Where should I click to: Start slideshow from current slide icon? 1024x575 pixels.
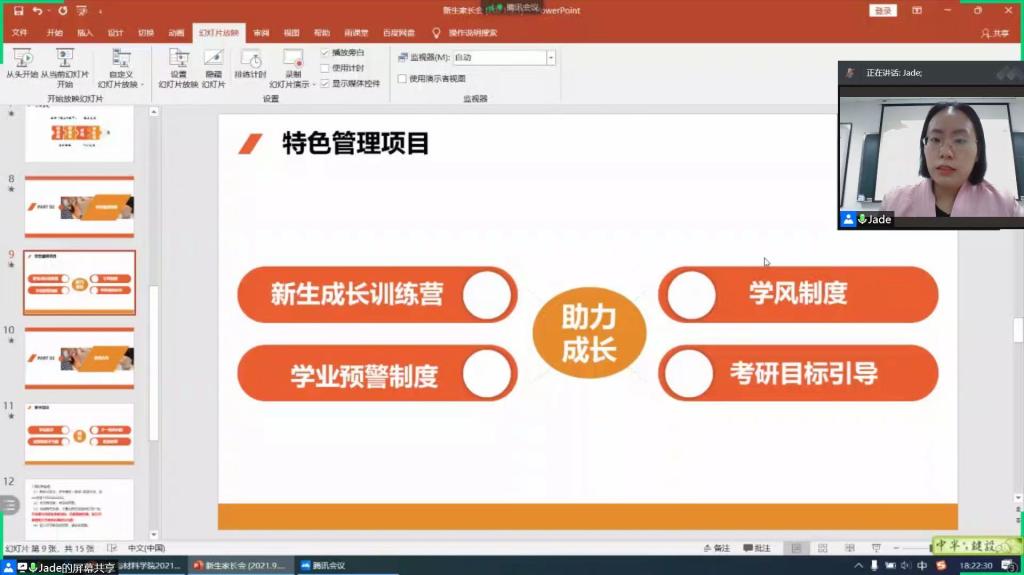(64, 60)
